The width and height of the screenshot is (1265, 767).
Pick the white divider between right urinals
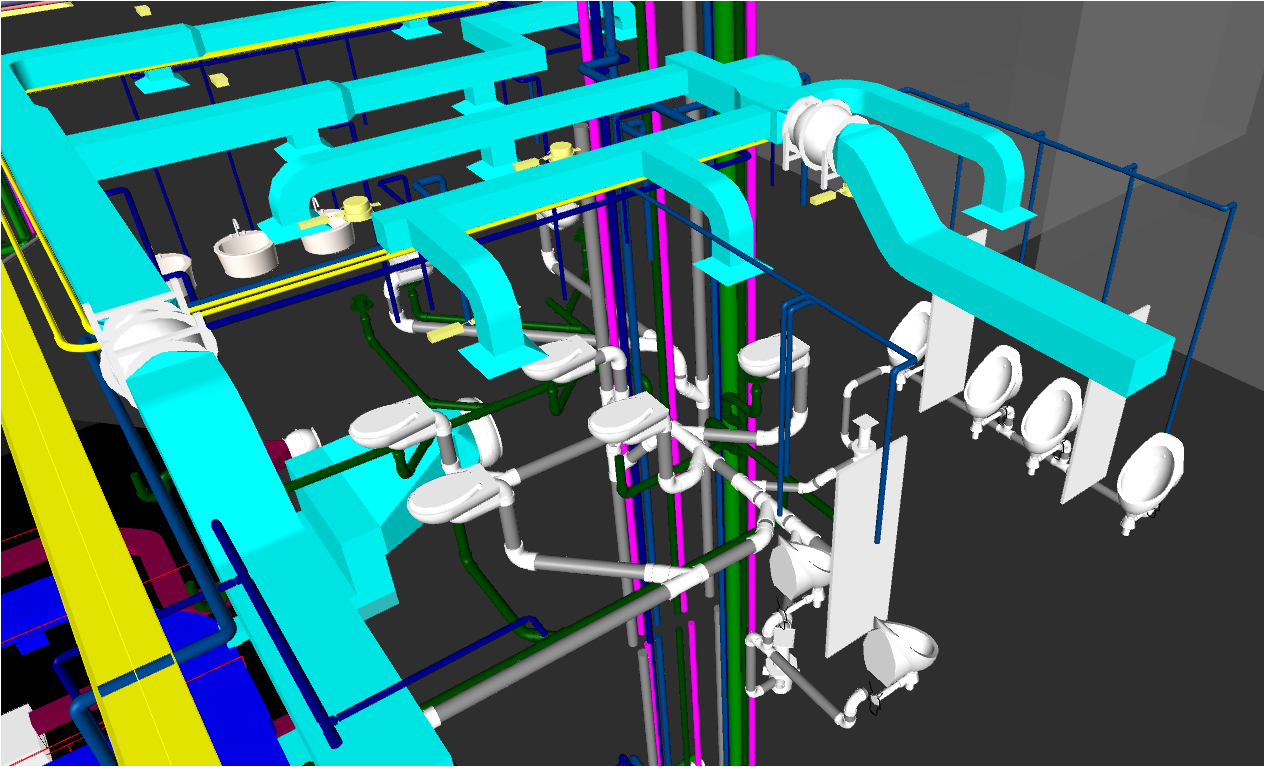[1088, 440]
